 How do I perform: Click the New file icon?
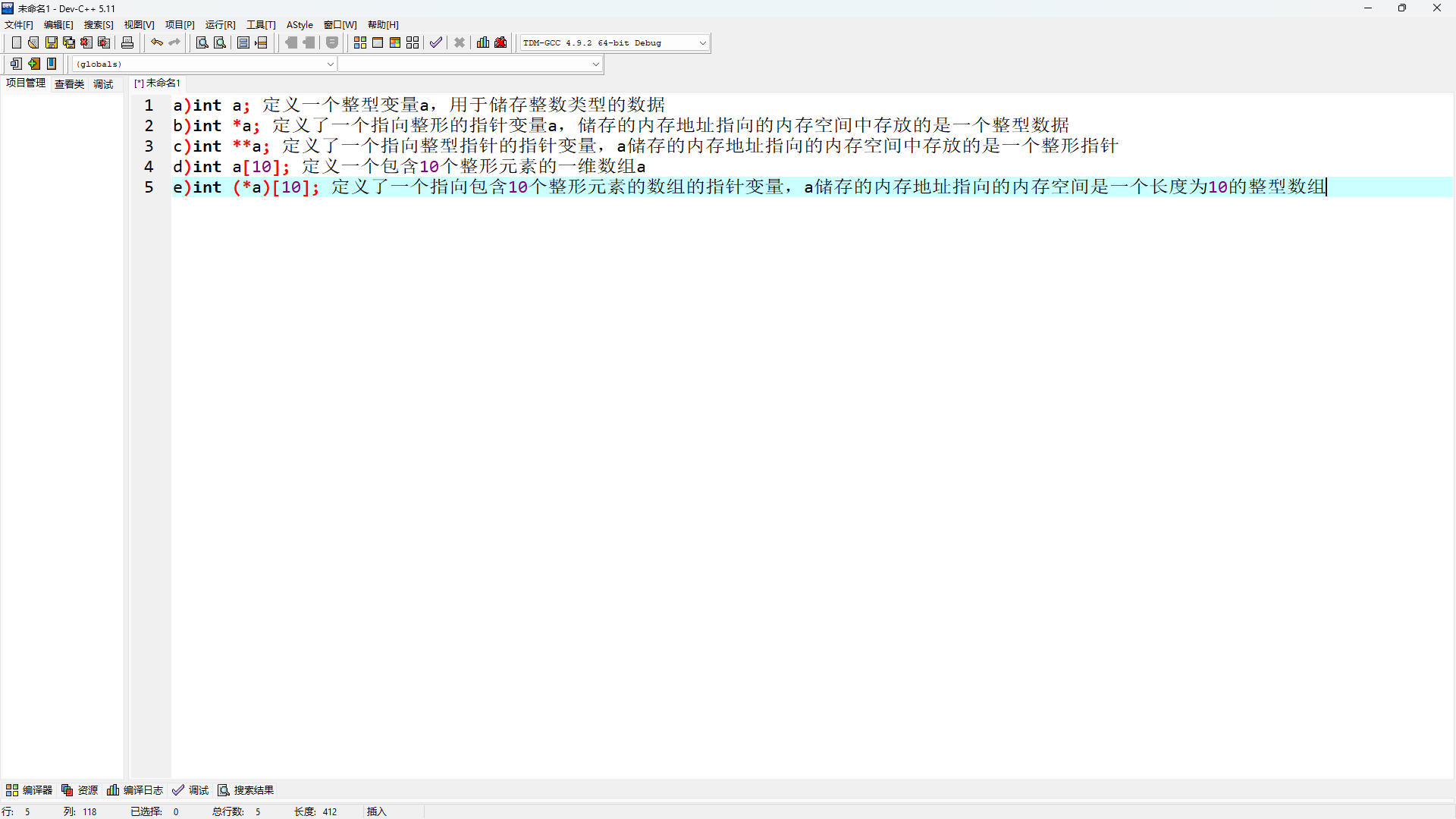click(16, 42)
